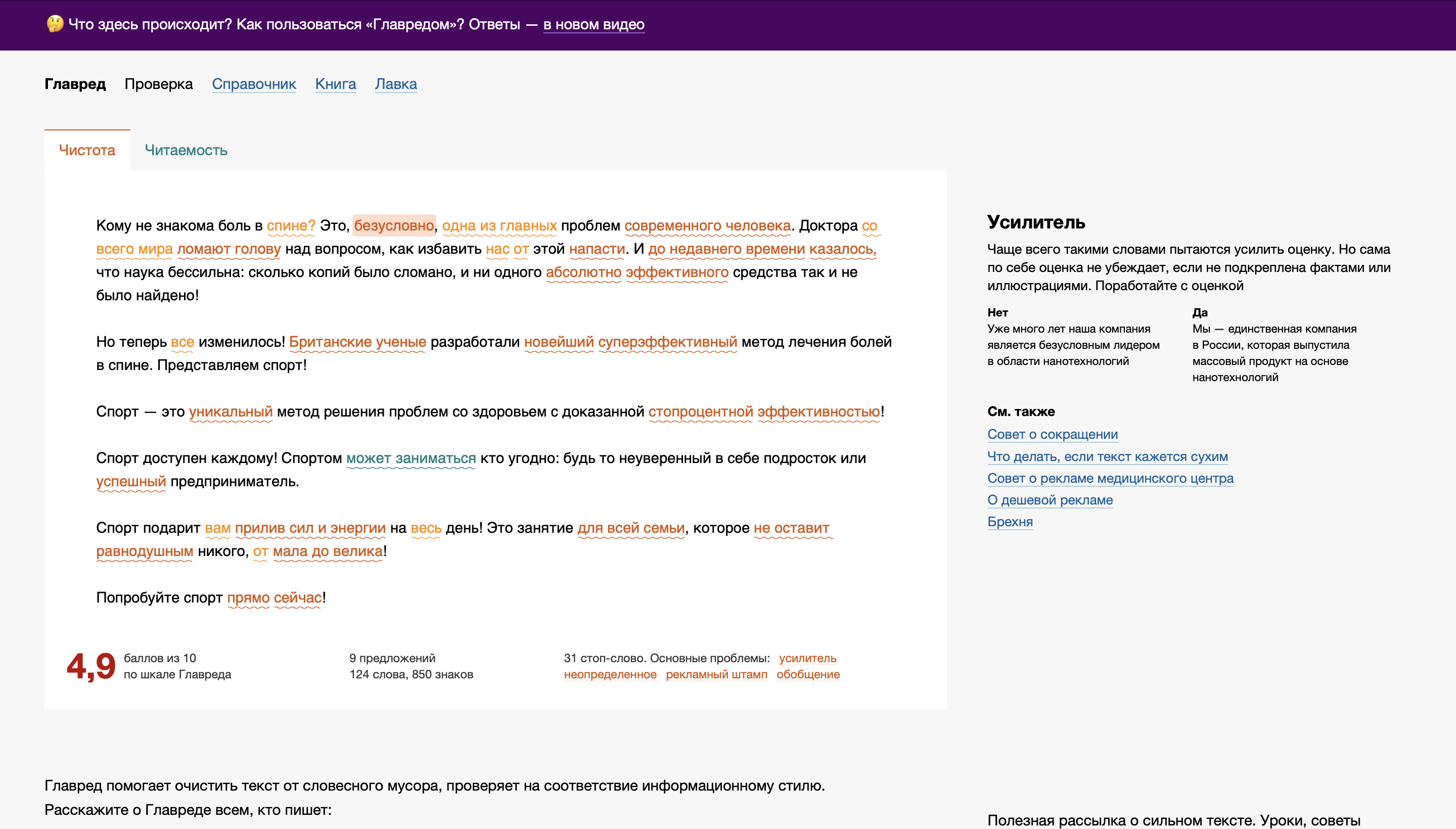This screenshot has width=1456, height=829.
Task: Click phrase «мала до велика»
Action: point(328,551)
